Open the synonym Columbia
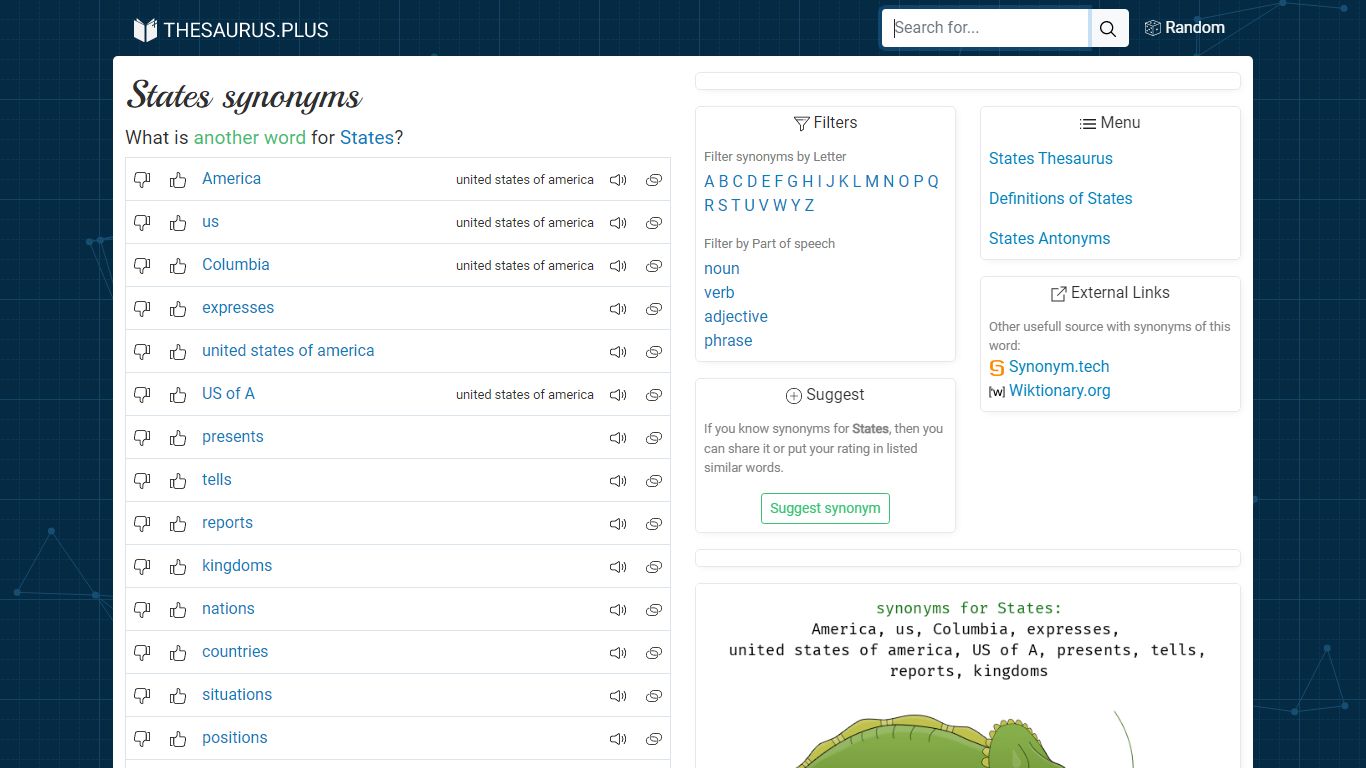1366x768 pixels. [x=236, y=264]
